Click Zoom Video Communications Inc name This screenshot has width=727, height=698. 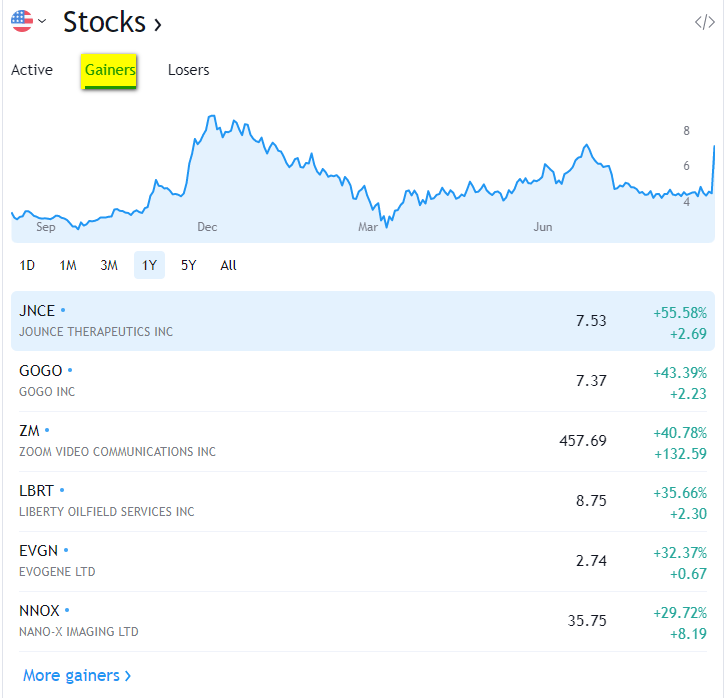coord(117,452)
